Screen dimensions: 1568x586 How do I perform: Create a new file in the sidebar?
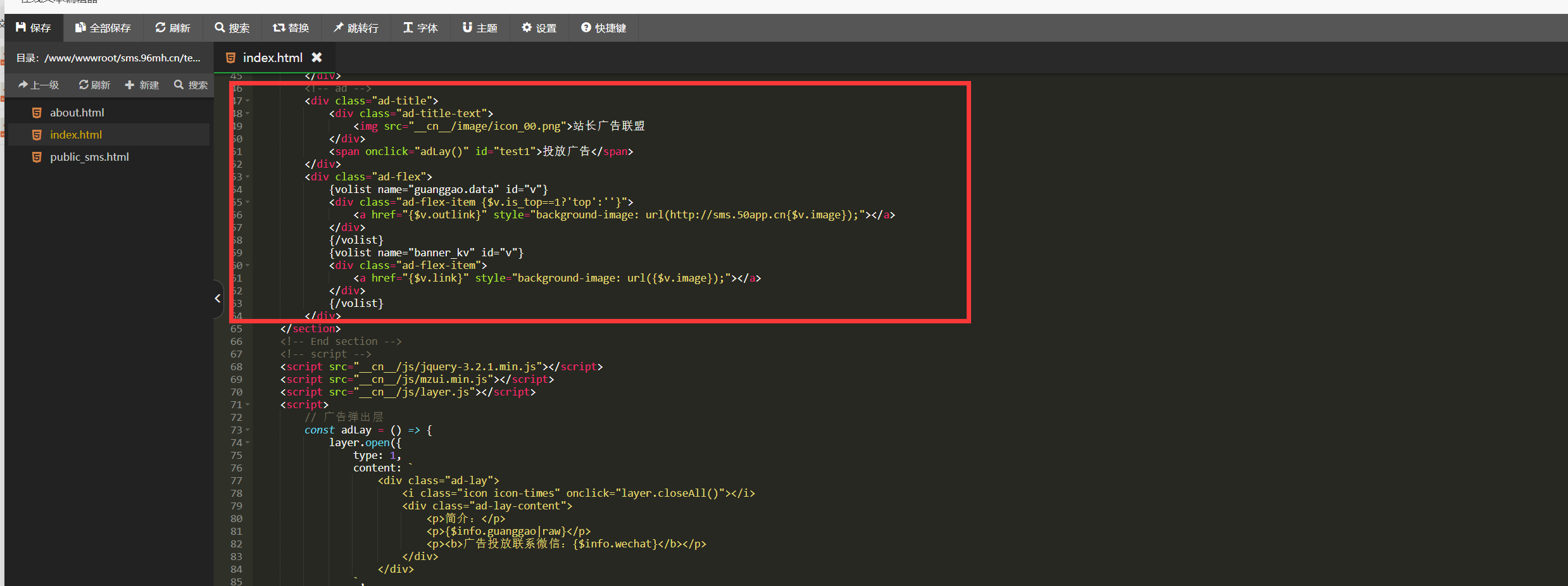pyautogui.click(x=142, y=85)
